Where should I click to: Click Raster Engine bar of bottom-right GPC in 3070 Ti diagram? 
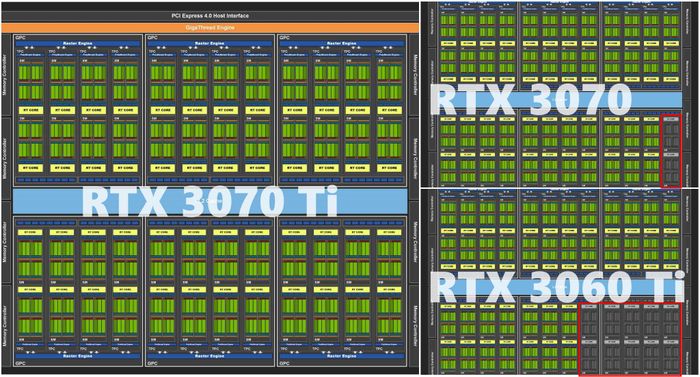pos(342,356)
